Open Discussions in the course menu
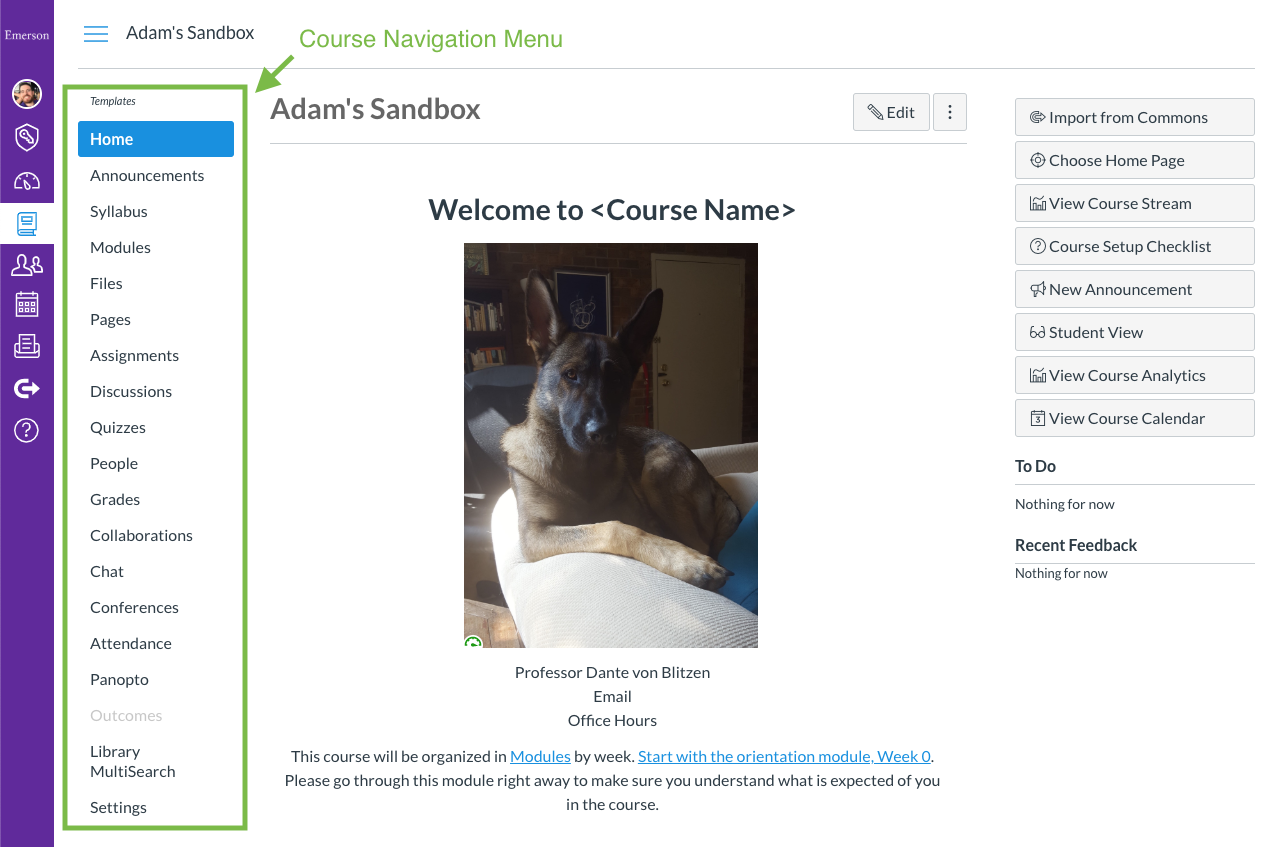This screenshot has width=1271, height=847. 131,391
